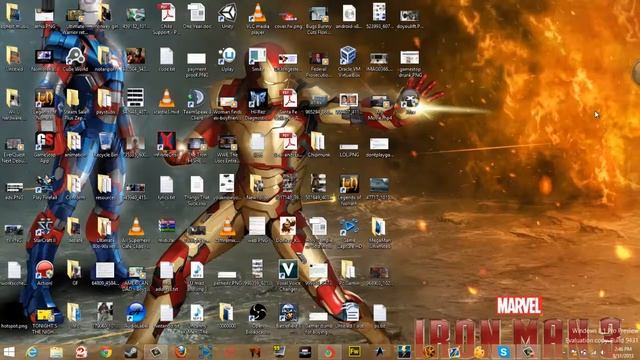
Task: Open Adobe Fireworks from taskbar
Action: [x=354, y=352]
